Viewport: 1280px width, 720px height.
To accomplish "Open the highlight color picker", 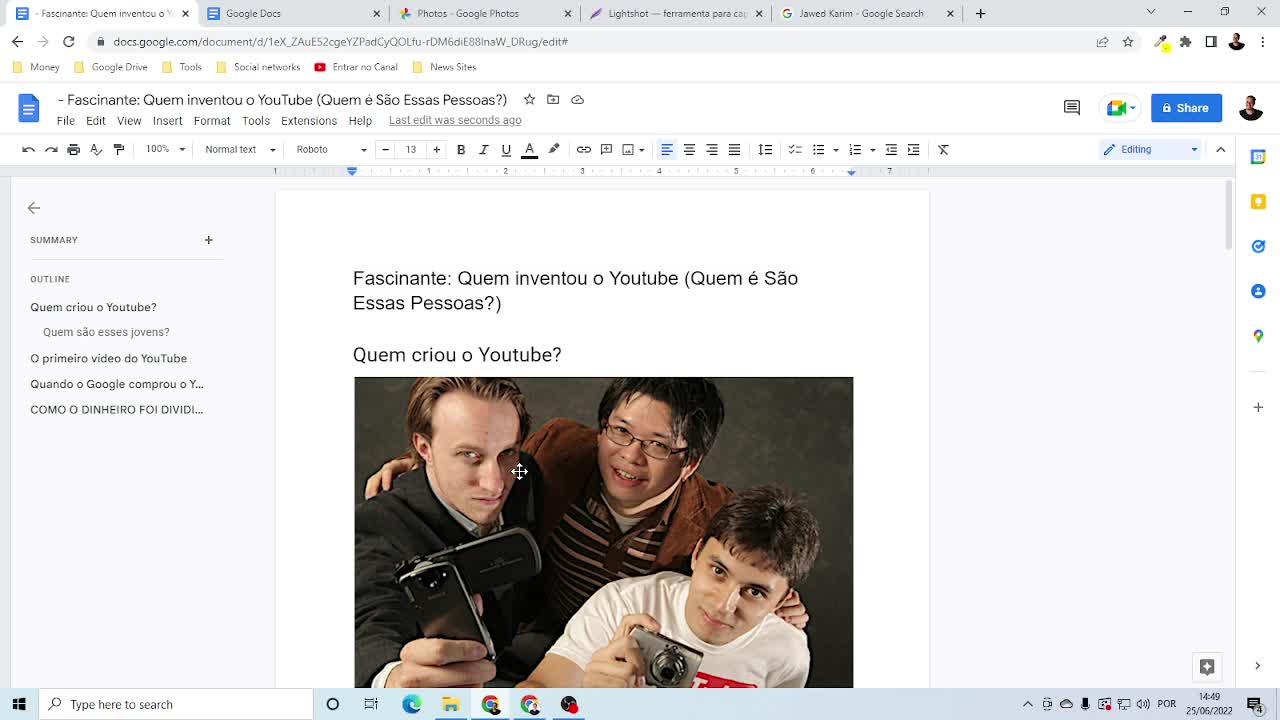I will click(554, 149).
